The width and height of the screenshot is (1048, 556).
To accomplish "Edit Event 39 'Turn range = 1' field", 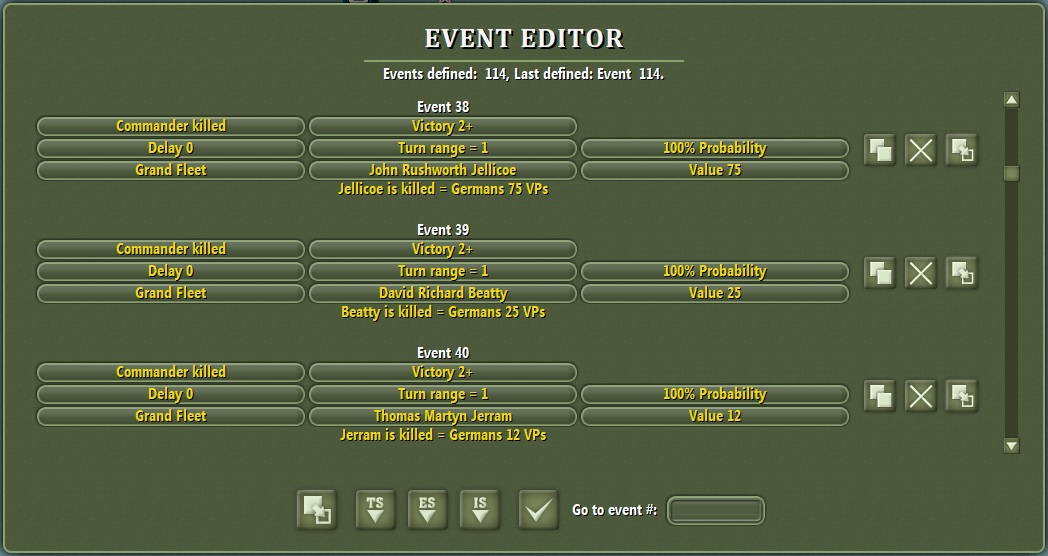I will coord(442,271).
